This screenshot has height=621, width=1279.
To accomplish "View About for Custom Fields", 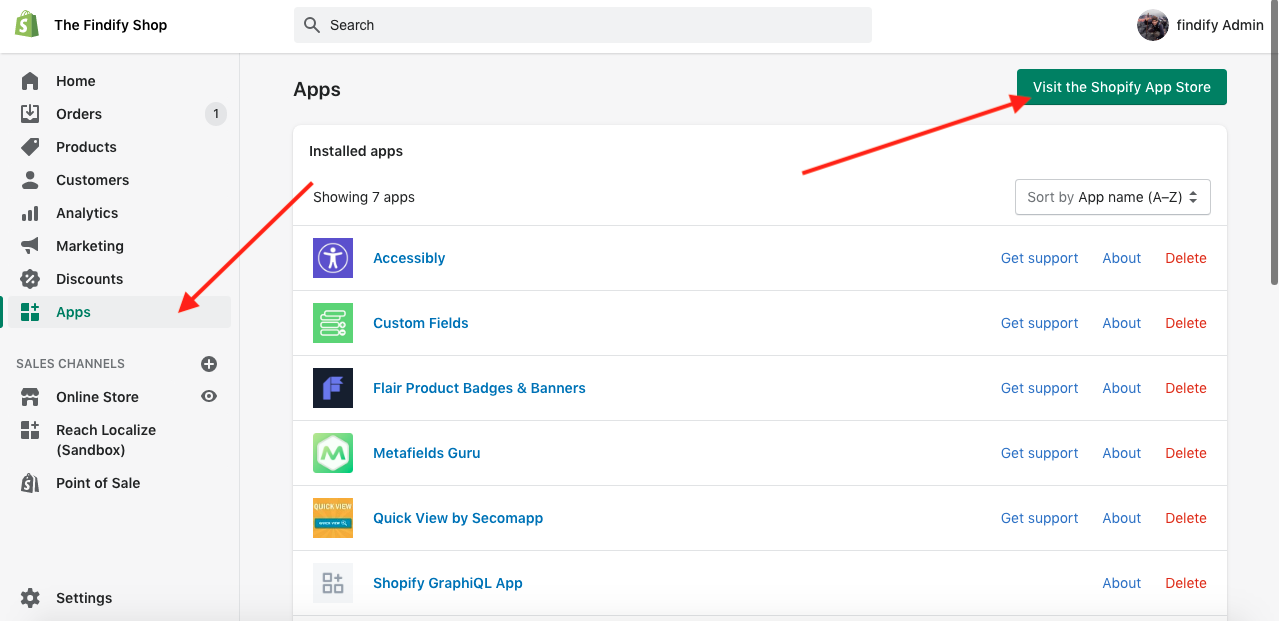I will point(1122,323).
